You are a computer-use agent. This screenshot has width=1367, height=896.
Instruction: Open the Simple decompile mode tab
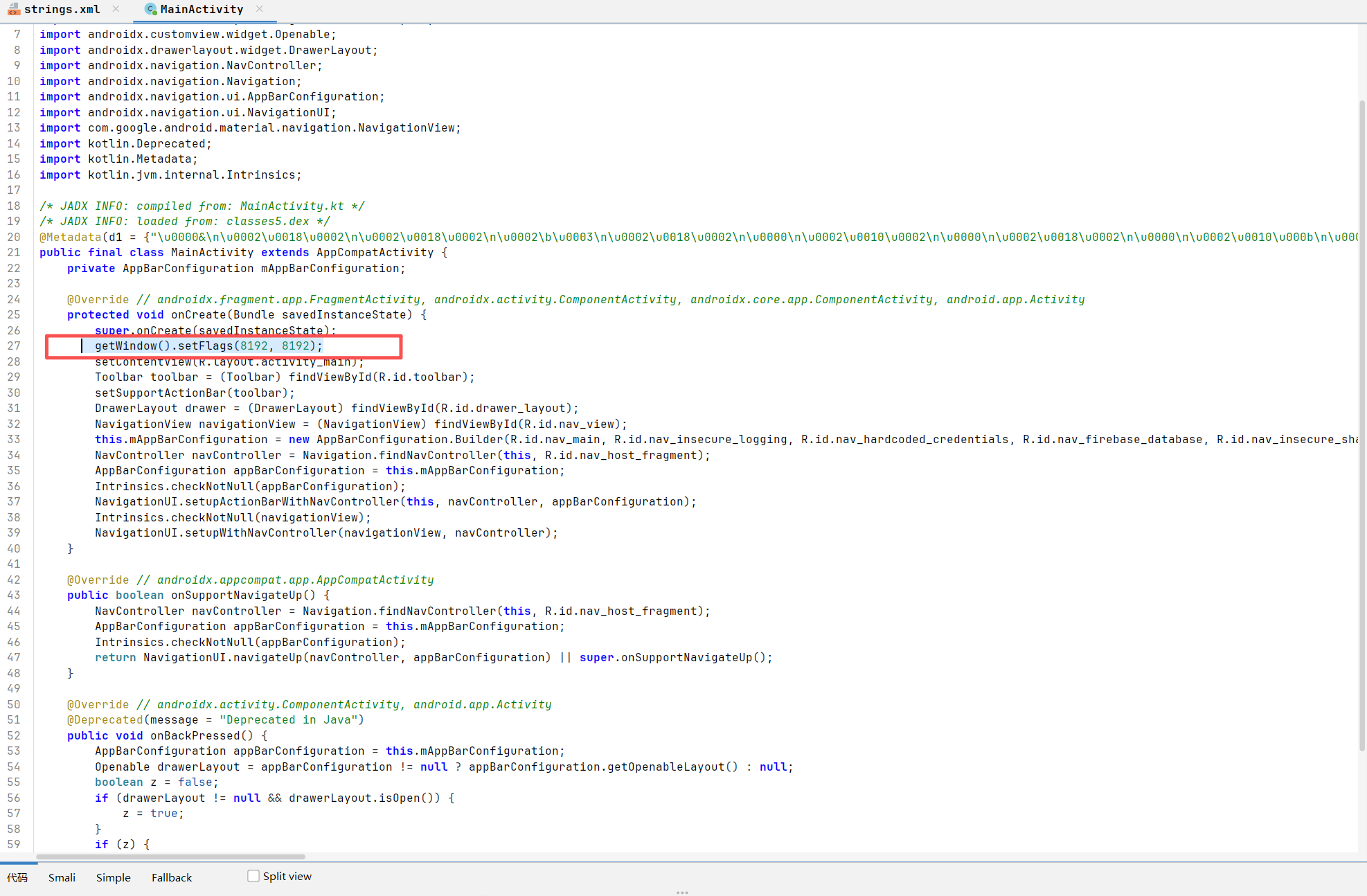tap(113, 877)
